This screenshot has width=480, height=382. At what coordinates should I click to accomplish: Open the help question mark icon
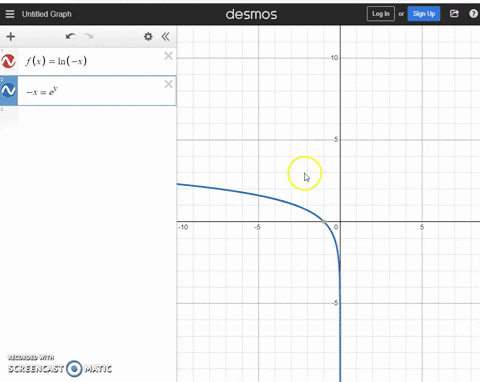pos(473,14)
